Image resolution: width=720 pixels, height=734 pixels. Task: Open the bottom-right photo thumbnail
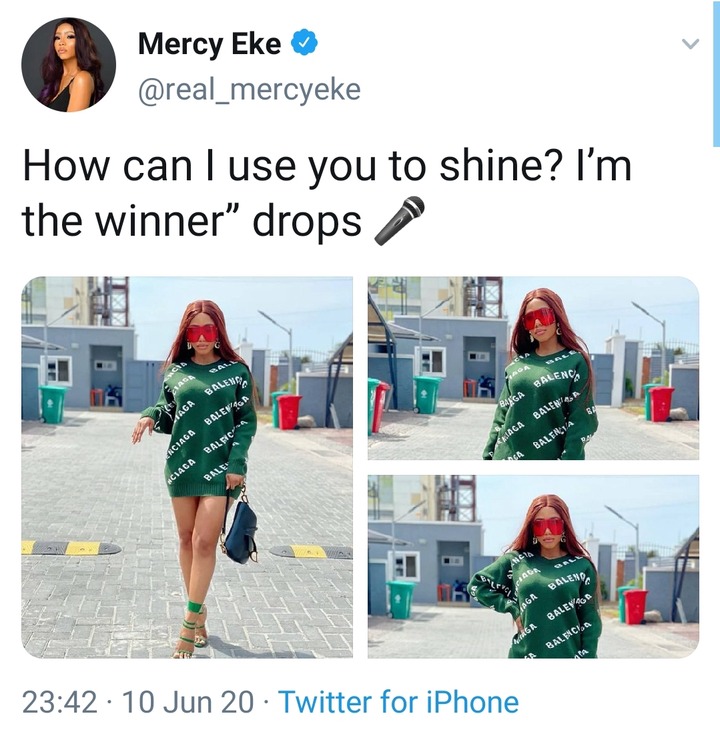point(533,567)
